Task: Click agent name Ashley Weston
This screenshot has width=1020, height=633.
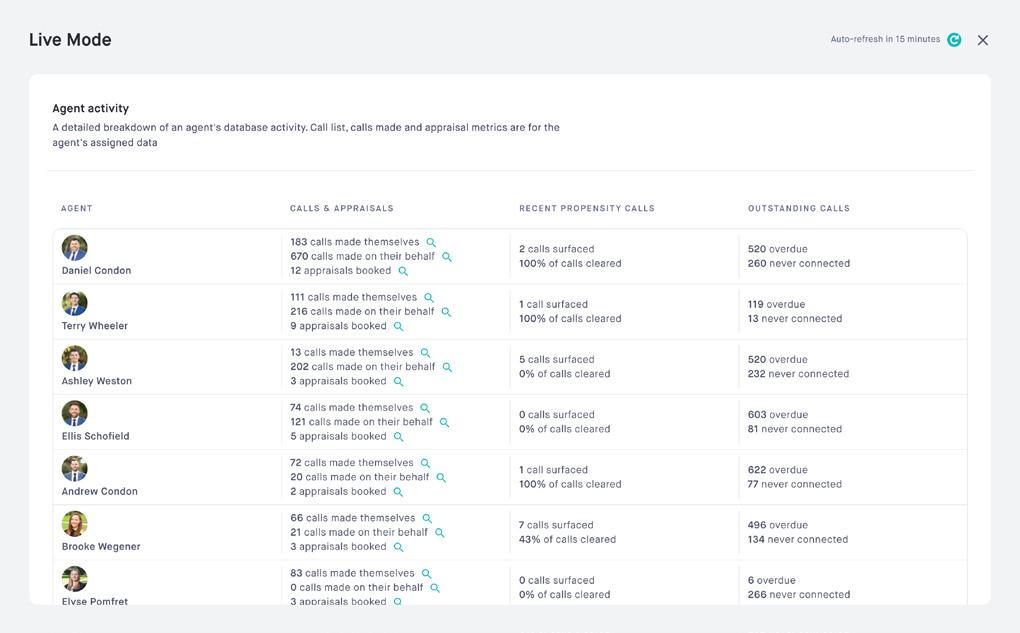Action: [97, 381]
